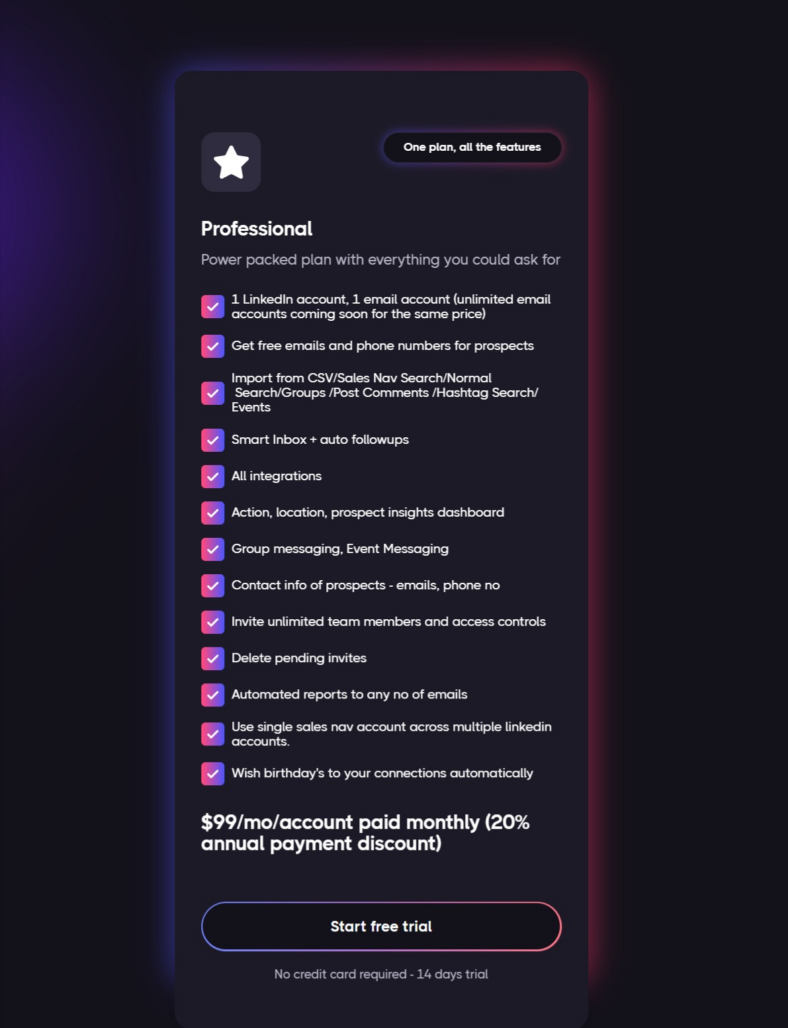Click the check icon beside 'Group messaging, Event Messaging'
Viewport: 788px width, 1028px height.
[212, 549]
